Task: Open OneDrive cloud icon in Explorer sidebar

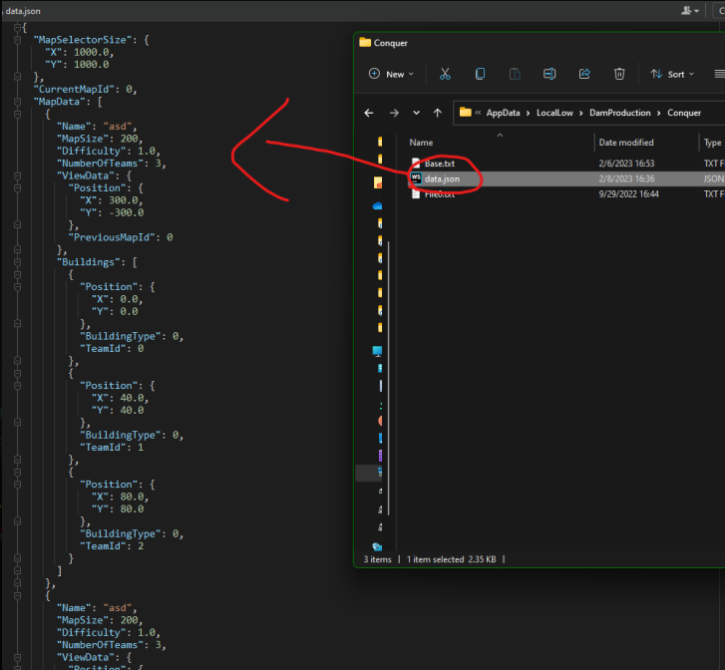Action: (377, 206)
